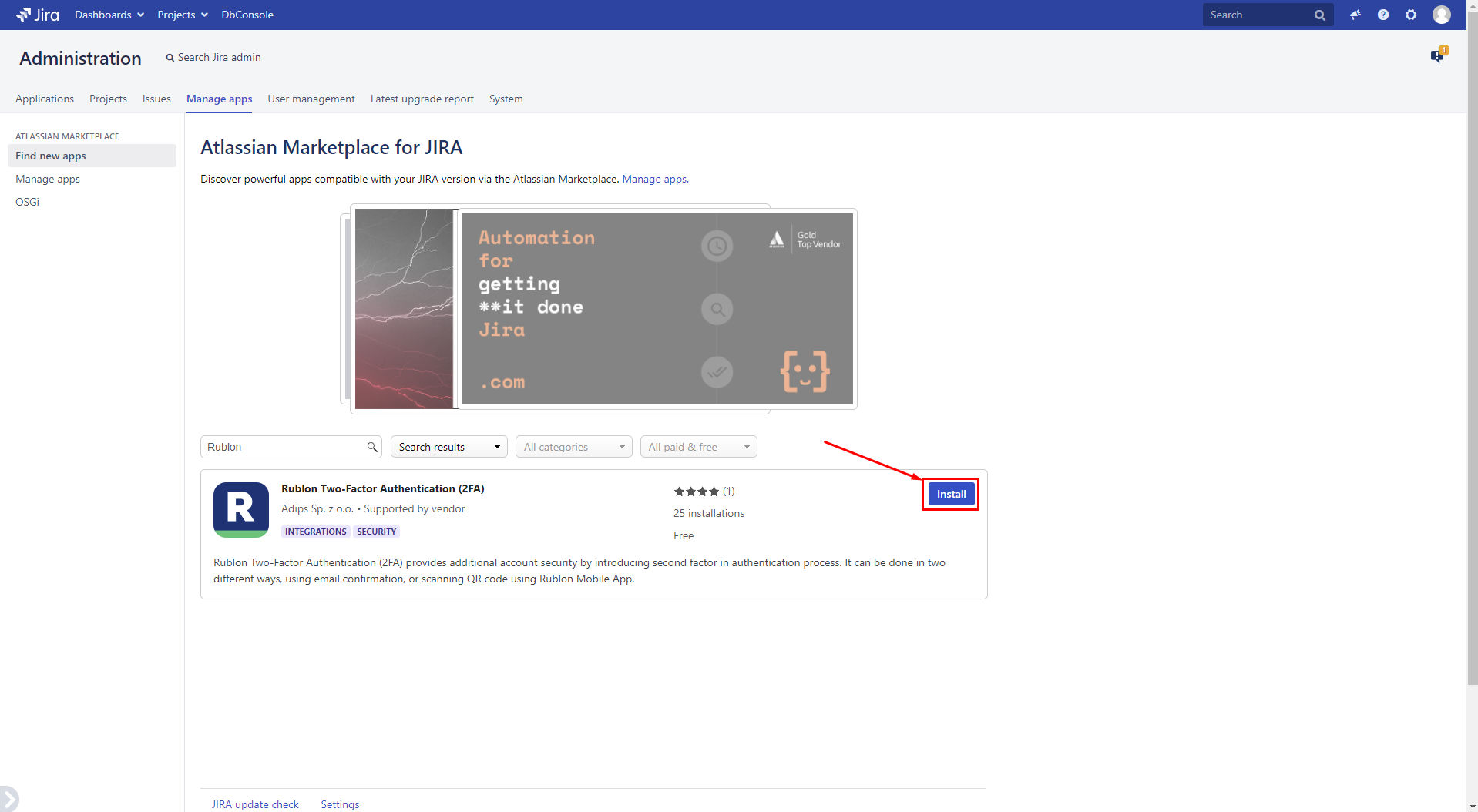Click the Rublon app logo
The height and width of the screenshot is (812, 1478).
pyautogui.click(x=241, y=509)
